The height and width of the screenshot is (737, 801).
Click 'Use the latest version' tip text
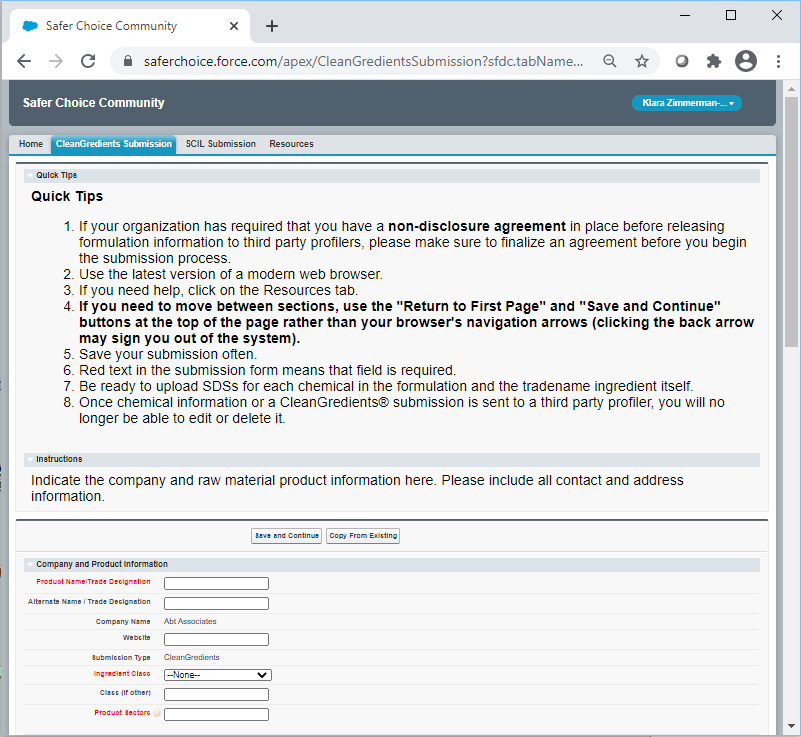coord(230,274)
